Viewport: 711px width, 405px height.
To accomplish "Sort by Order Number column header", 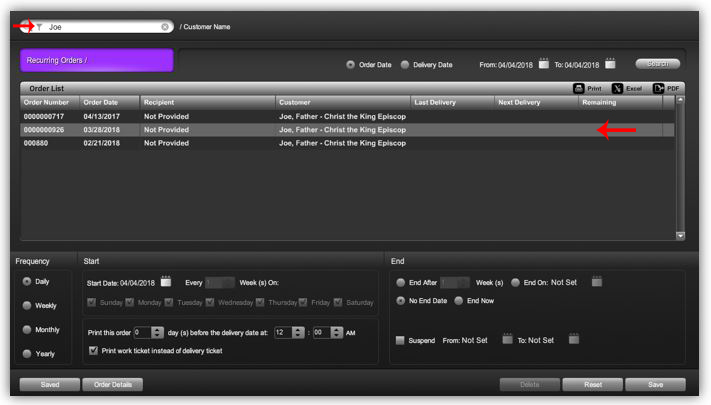I will coord(50,102).
